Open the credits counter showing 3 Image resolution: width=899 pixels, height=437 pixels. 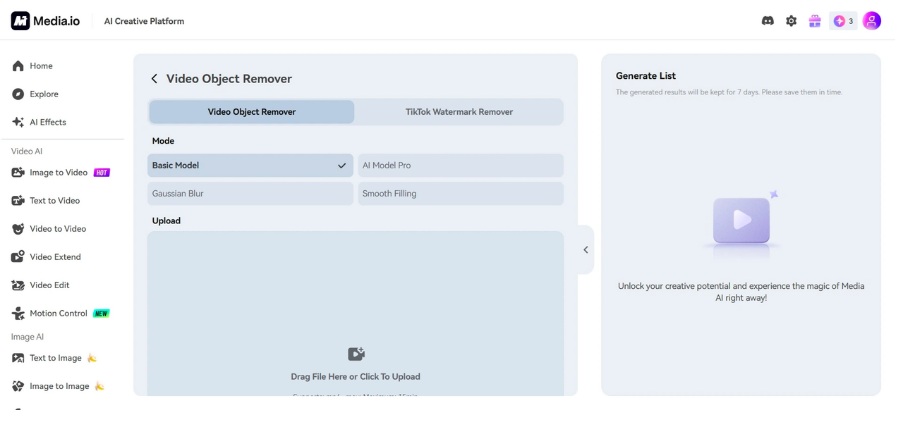(843, 21)
